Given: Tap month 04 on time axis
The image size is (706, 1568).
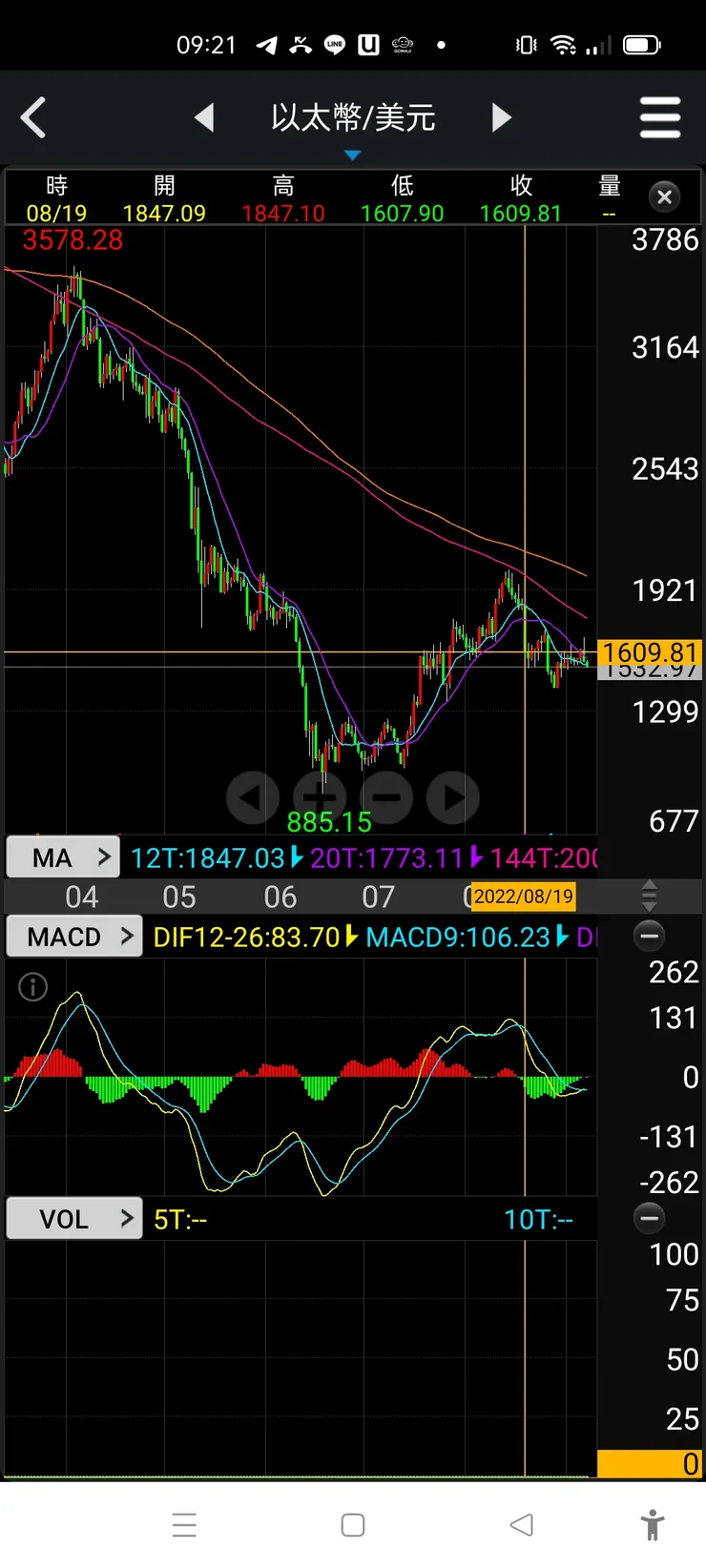Looking at the screenshot, I should 82,897.
